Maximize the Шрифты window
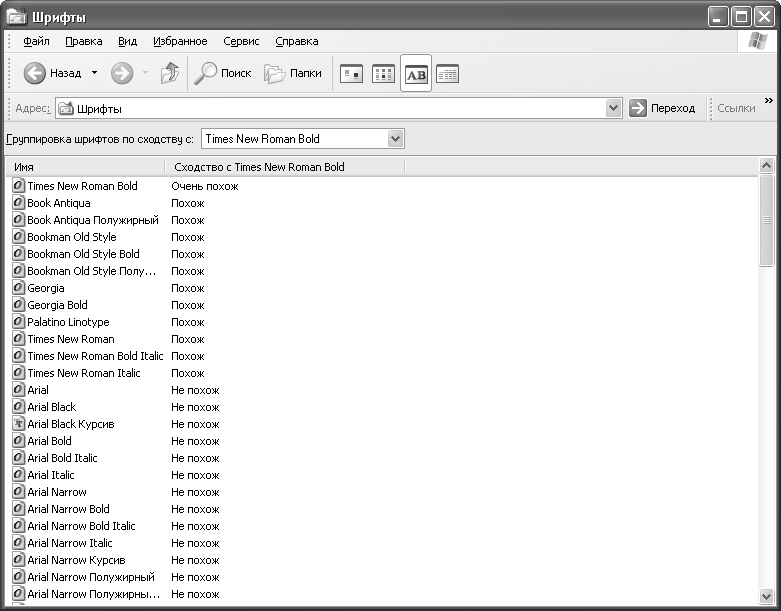Viewport: 781px width, 611px height. pos(741,17)
